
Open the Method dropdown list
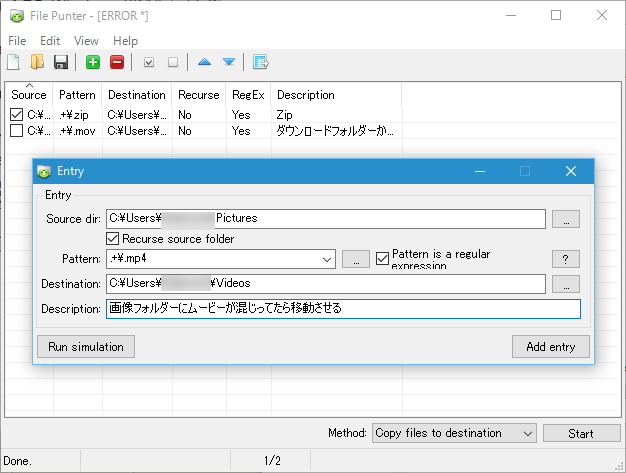[454, 433]
